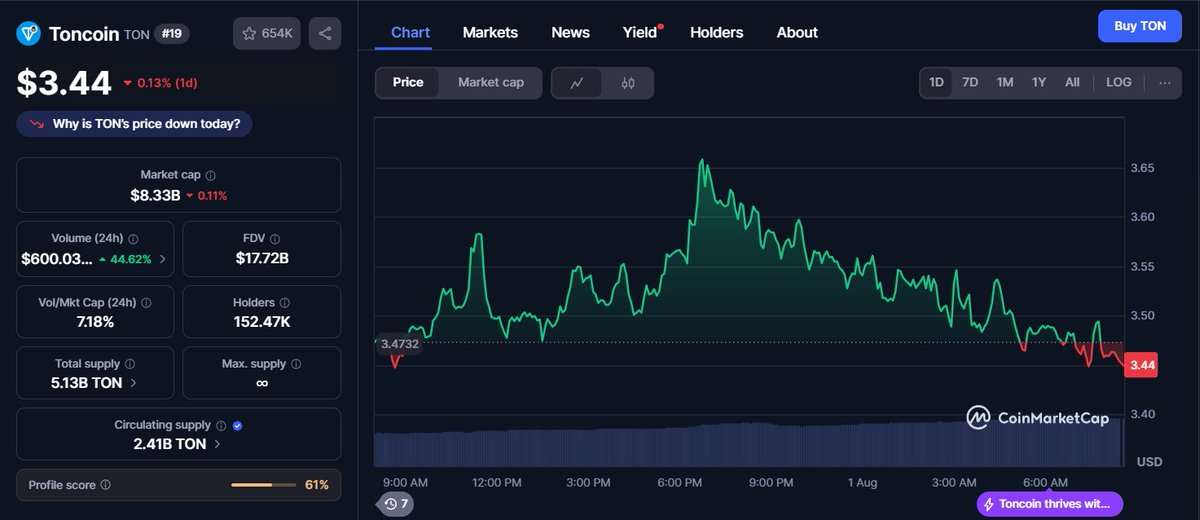
Task: Click the 152.47K holders value
Action: pos(261,321)
